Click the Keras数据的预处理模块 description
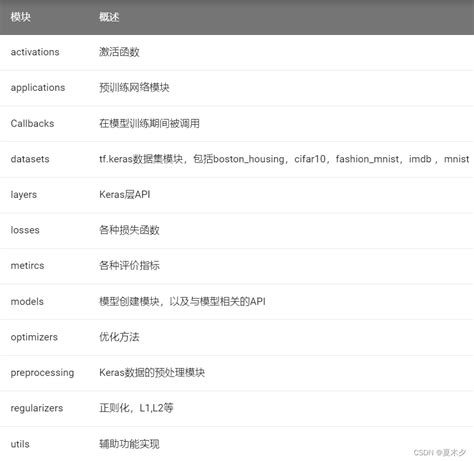 click(152, 372)
